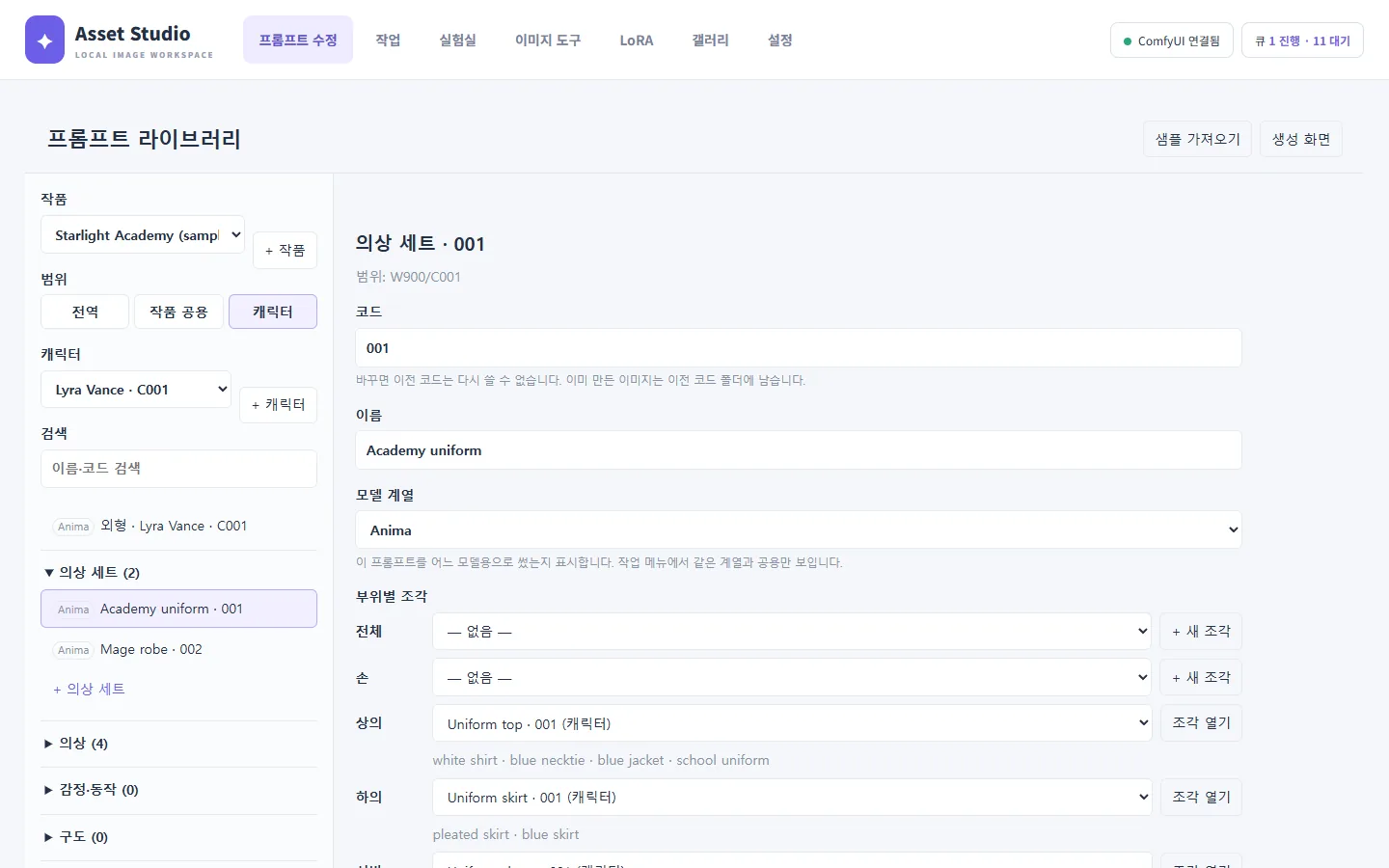Select the 작품 공용 scope toggle

point(178,312)
